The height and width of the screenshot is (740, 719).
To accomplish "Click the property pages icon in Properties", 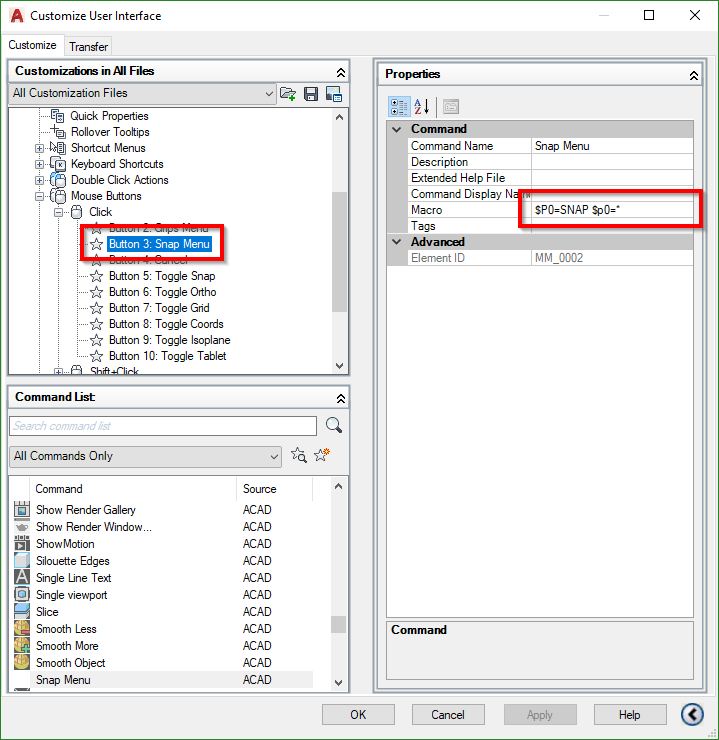I will pyautogui.click(x=451, y=107).
